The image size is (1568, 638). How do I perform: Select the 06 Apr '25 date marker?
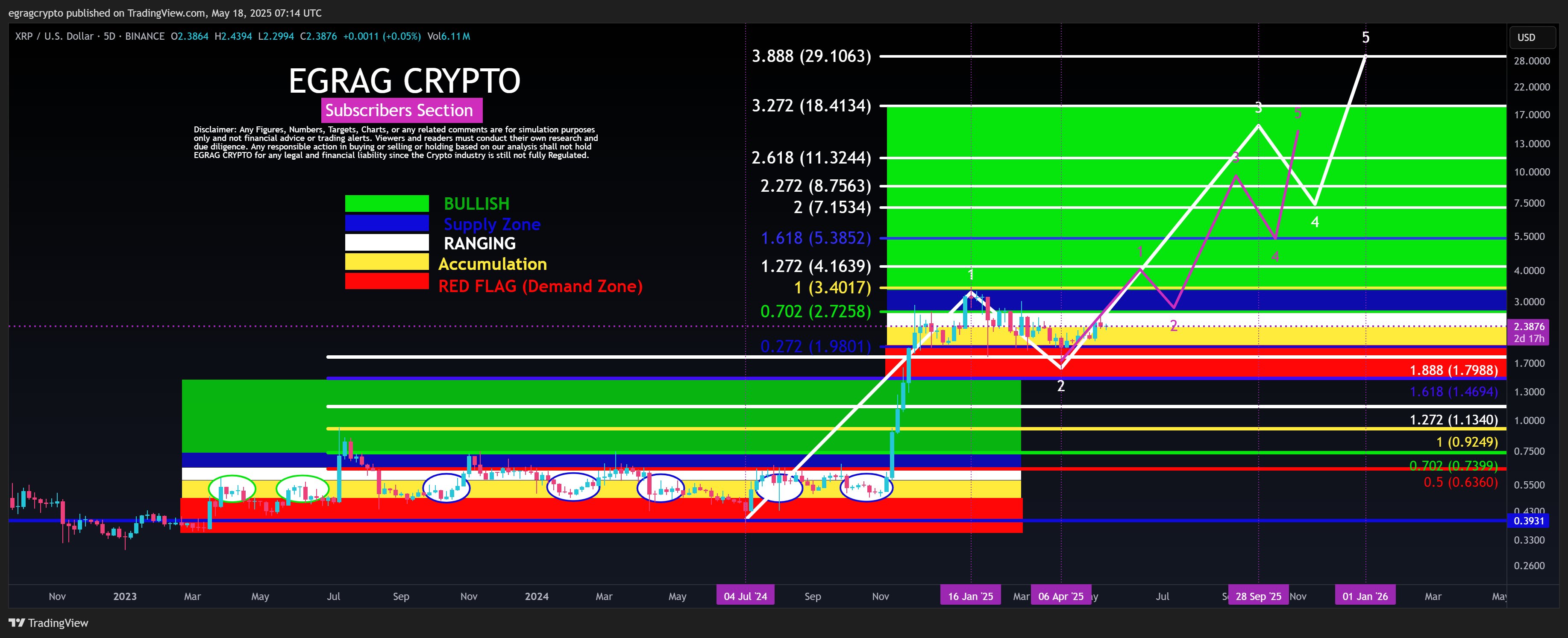pyautogui.click(x=1061, y=596)
